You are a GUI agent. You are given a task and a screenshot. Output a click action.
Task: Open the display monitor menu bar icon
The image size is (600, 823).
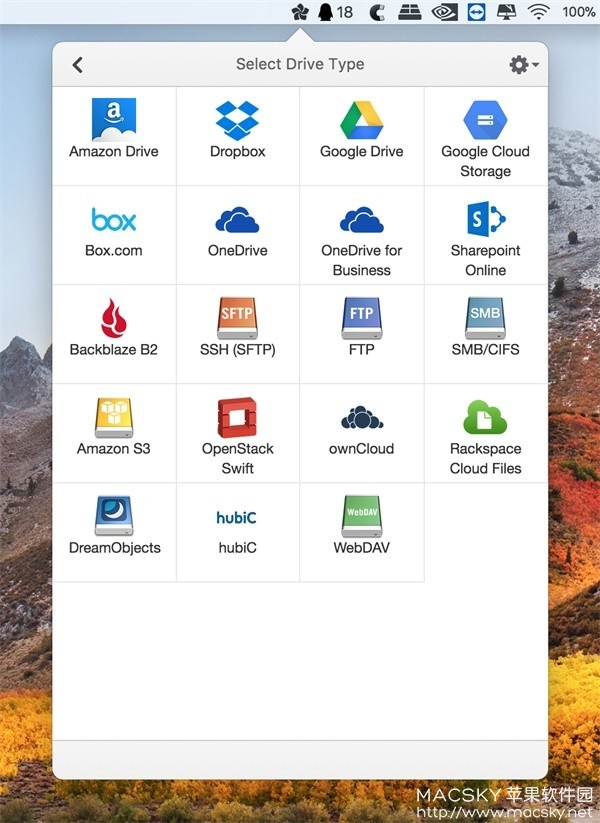click(x=506, y=12)
